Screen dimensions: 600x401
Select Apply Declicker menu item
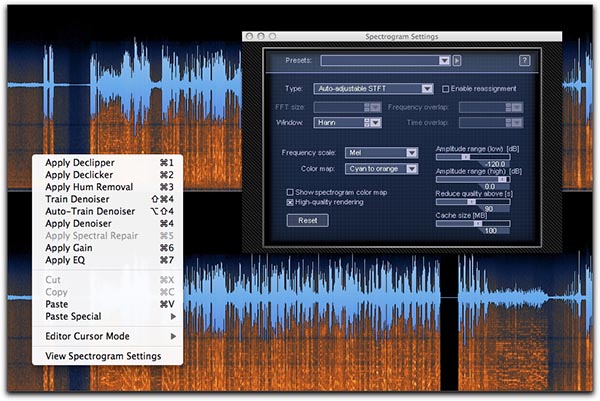pos(108,175)
